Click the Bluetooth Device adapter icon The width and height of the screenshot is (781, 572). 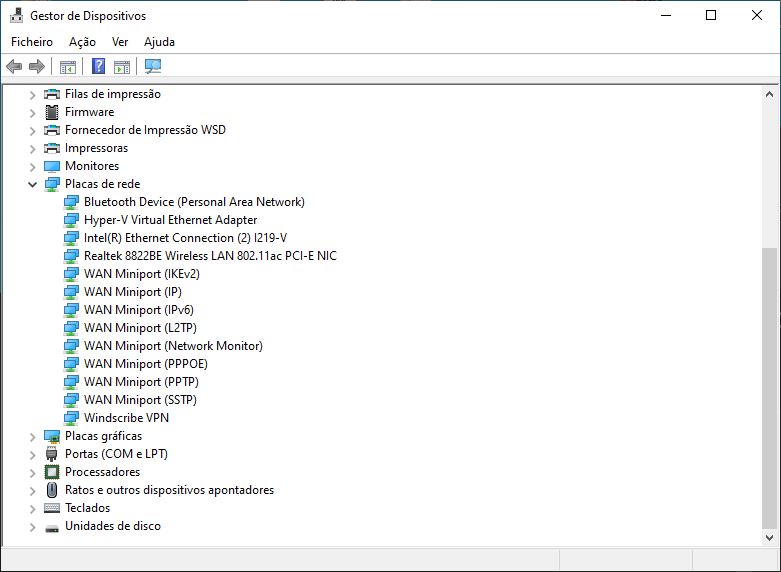point(71,202)
